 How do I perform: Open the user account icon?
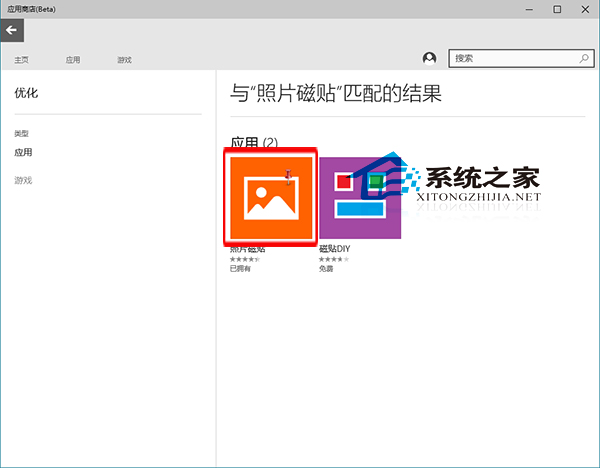429,58
